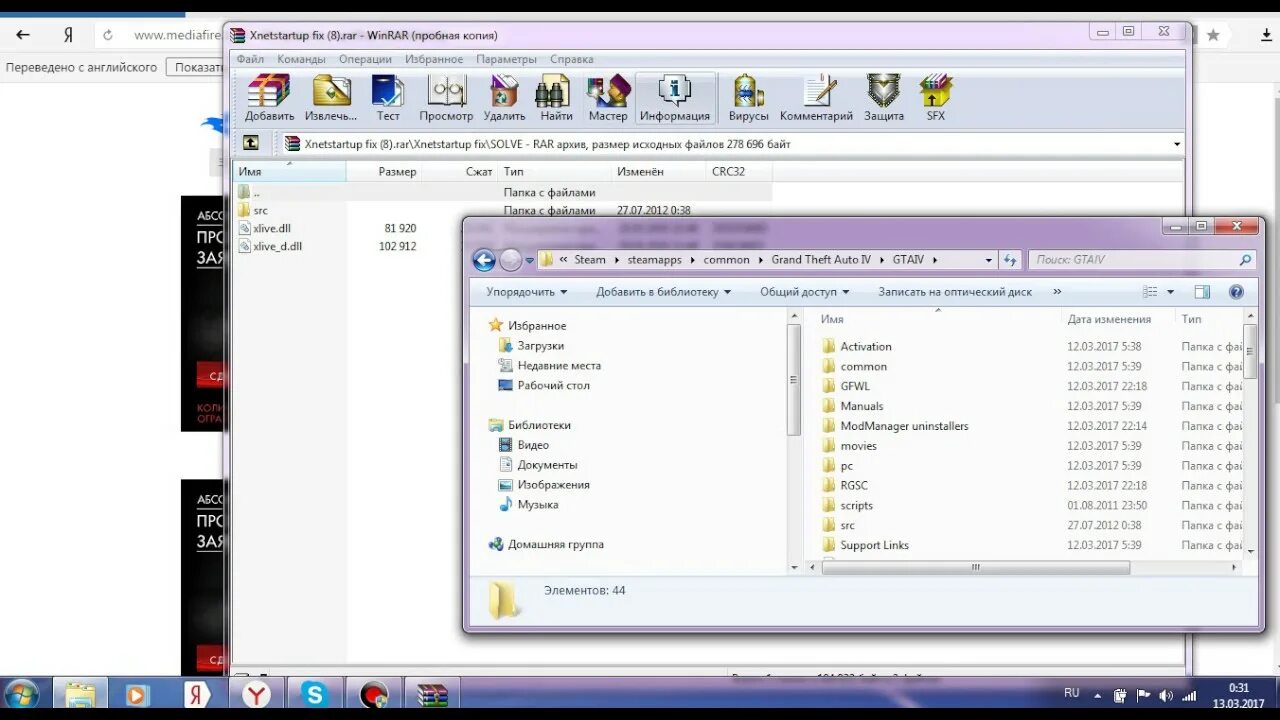This screenshot has width=1280, height=720.
Task: Open the volume speaker tray icon
Action: point(1165,695)
